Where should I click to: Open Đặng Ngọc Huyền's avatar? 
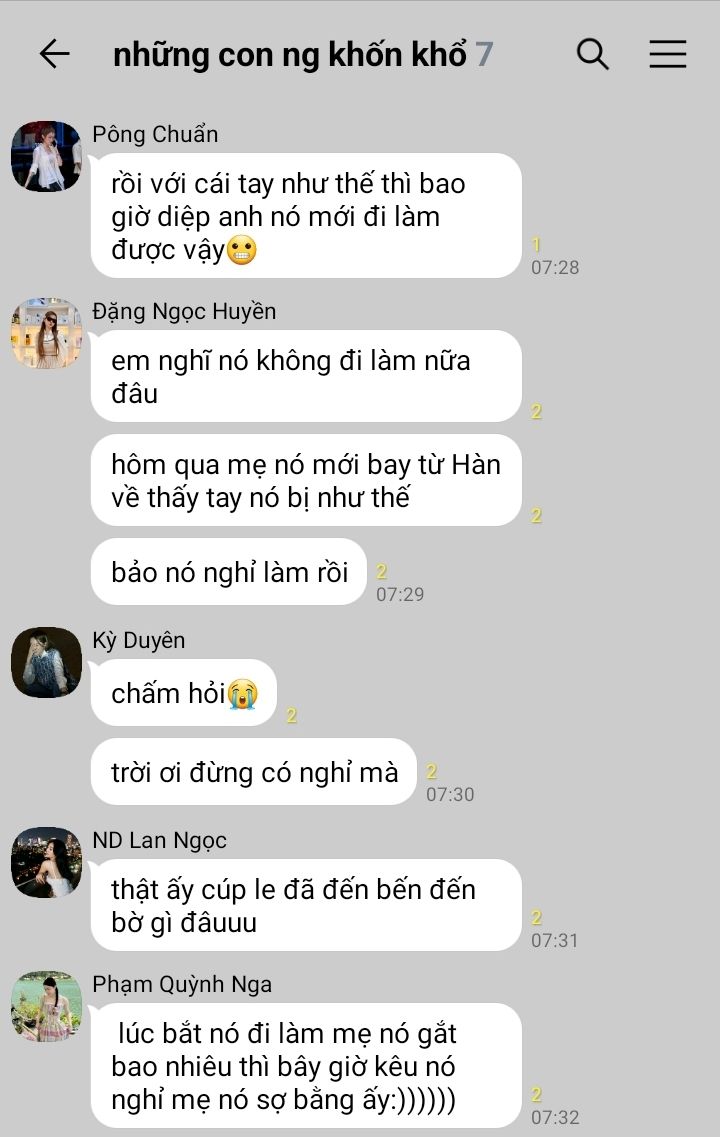(46, 333)
